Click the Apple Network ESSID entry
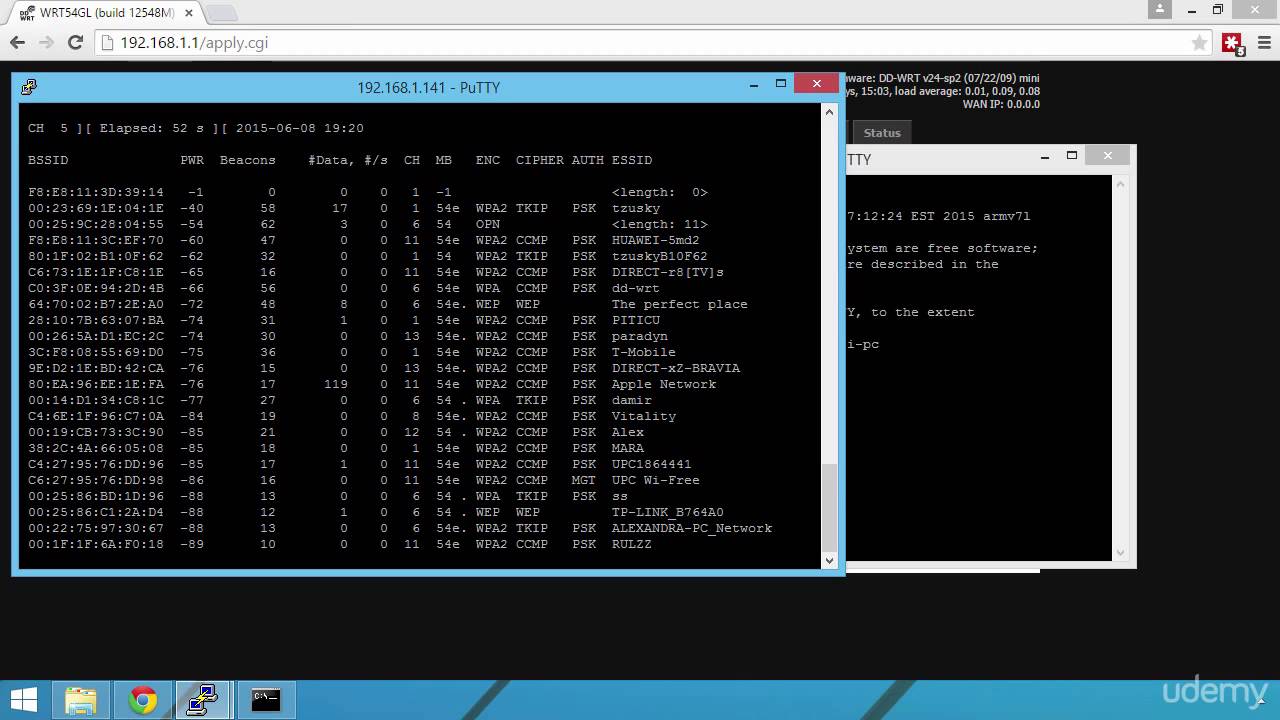 [x=664, y=384]
